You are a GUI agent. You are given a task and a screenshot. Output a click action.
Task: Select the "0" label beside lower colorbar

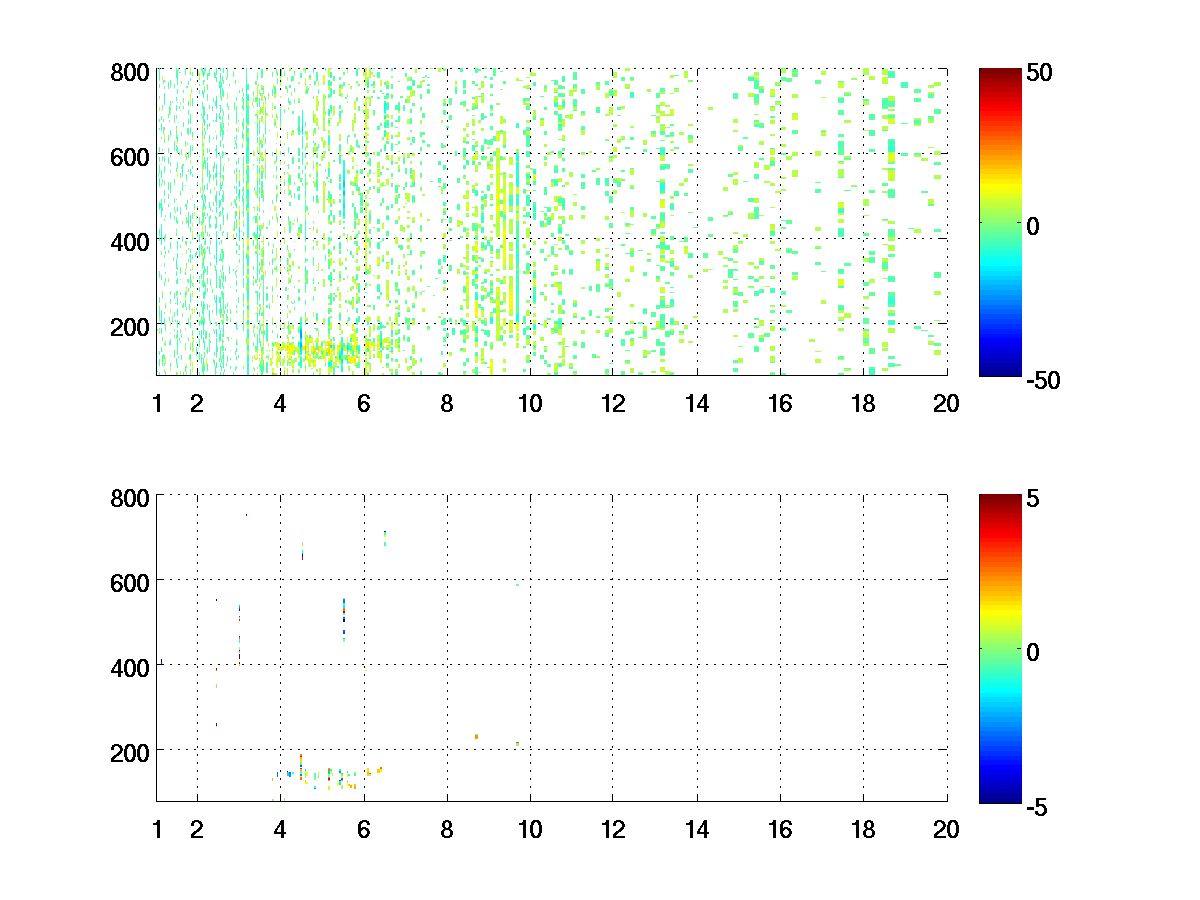click(1034, 652)
